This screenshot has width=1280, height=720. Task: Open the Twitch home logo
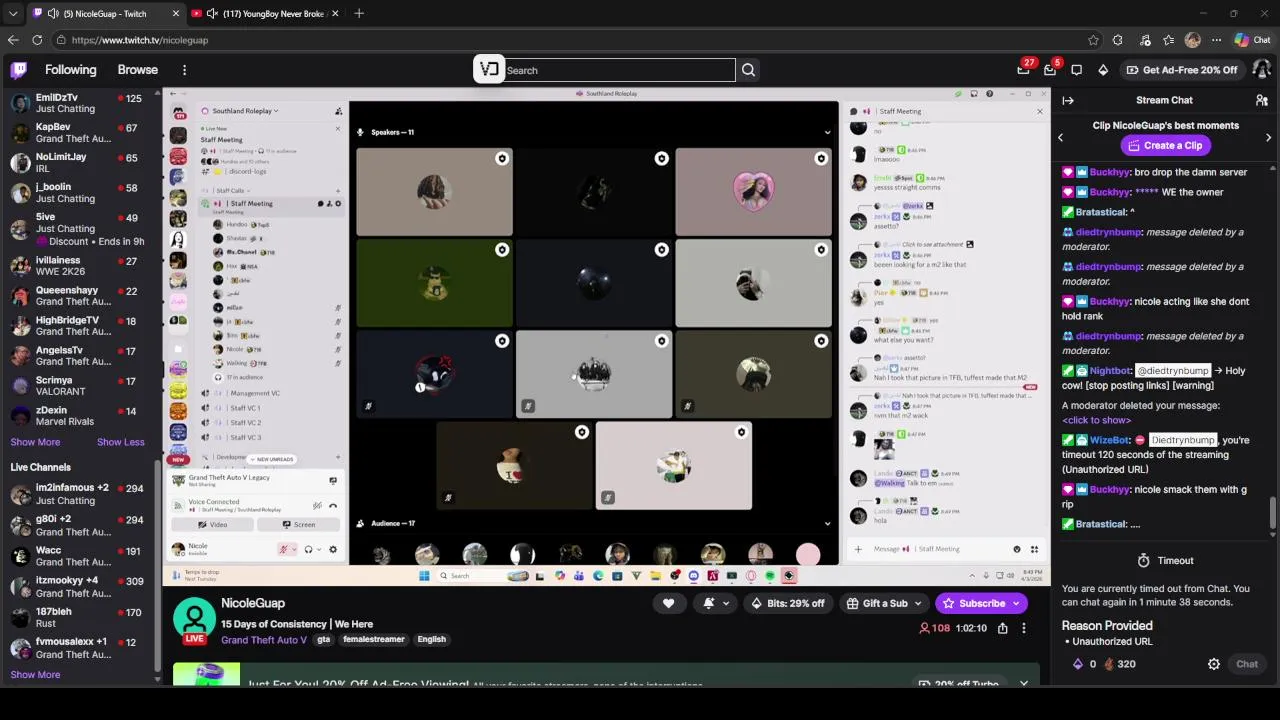(18, 70)
